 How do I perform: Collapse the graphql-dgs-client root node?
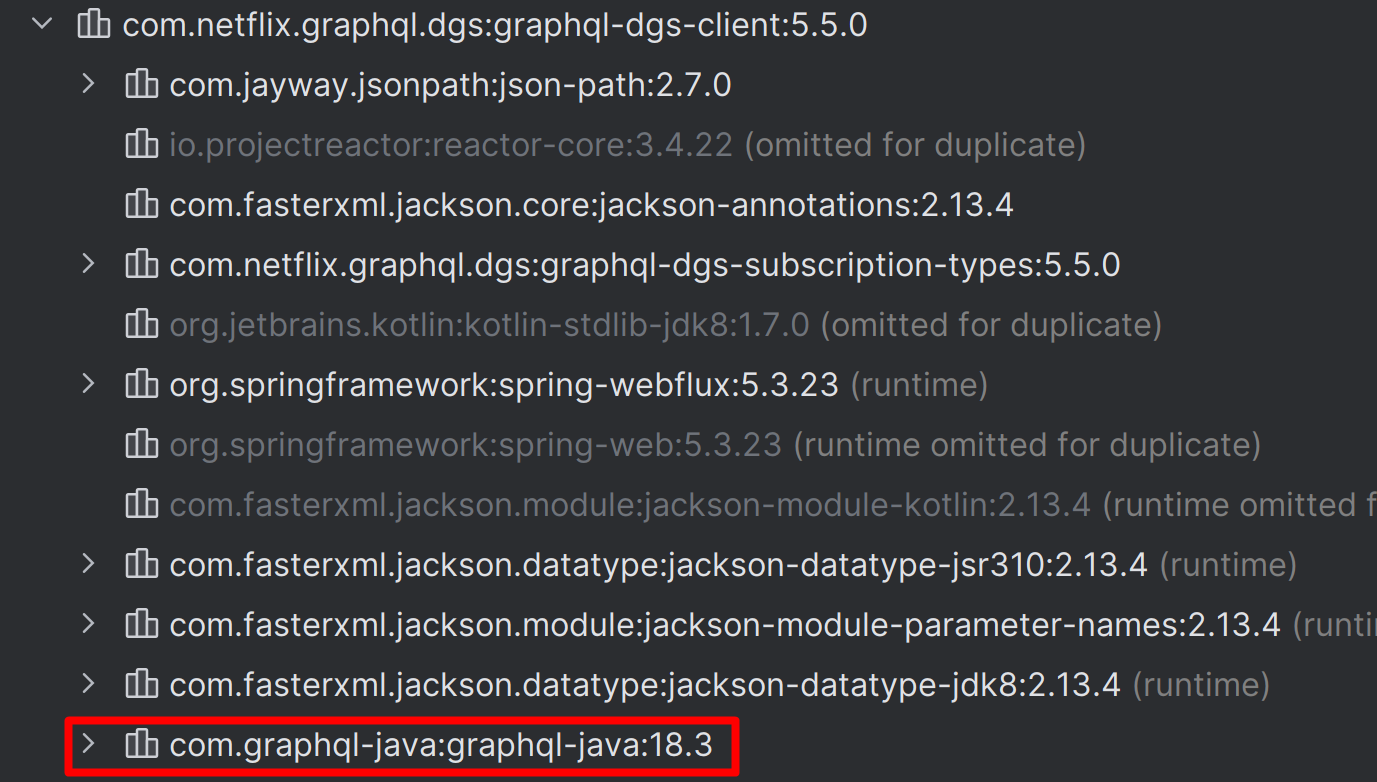point(40,24)
